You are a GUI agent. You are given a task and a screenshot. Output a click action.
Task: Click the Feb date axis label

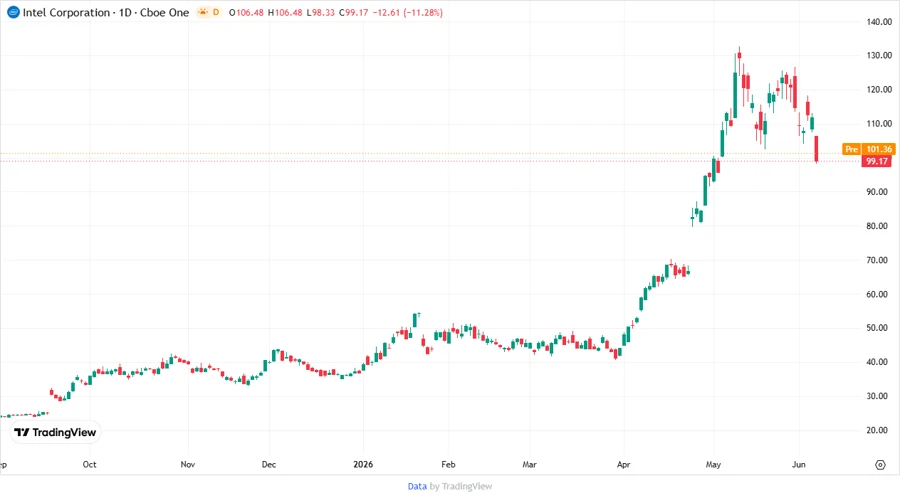[x=448, y=464]
